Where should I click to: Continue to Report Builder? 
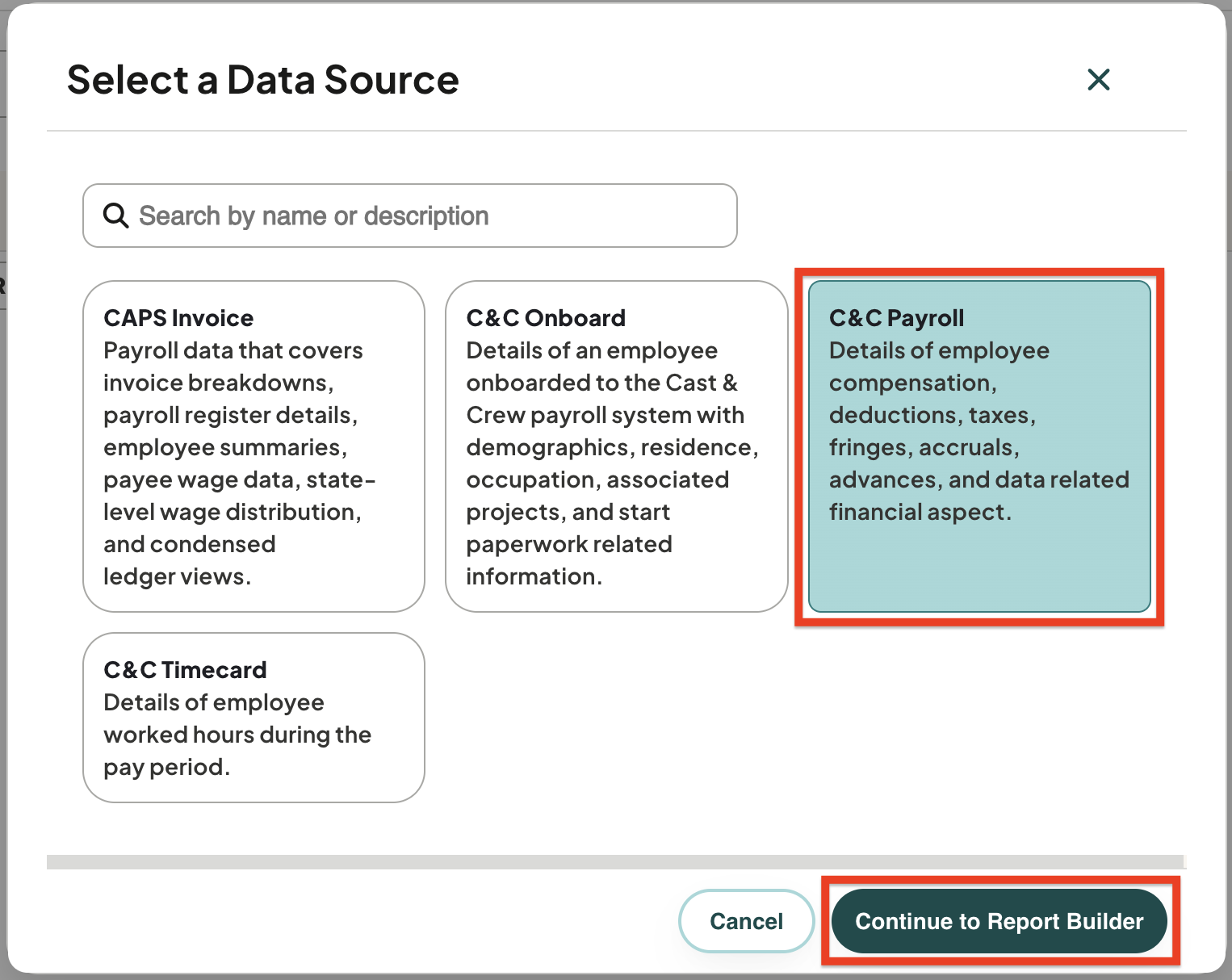click(x=999, y=921)
